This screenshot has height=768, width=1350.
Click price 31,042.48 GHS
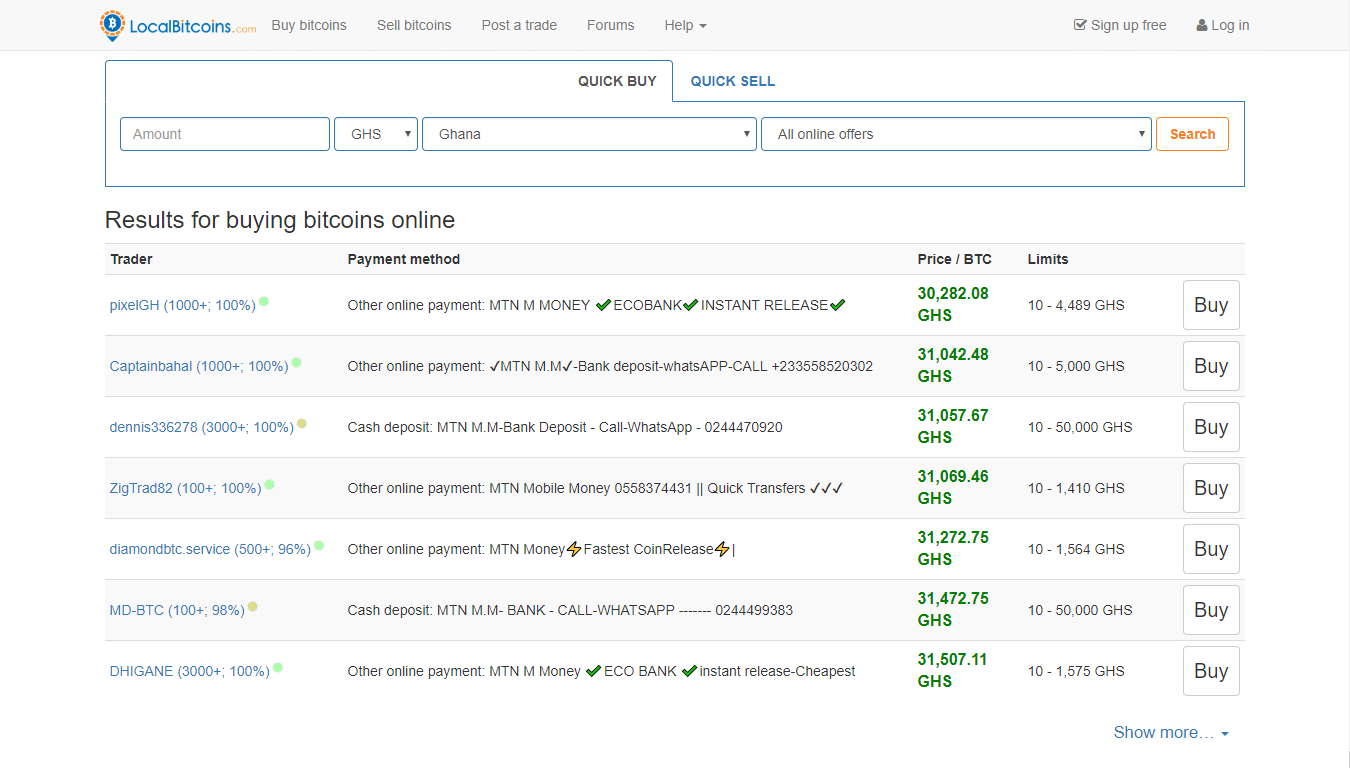click(953, 366)
